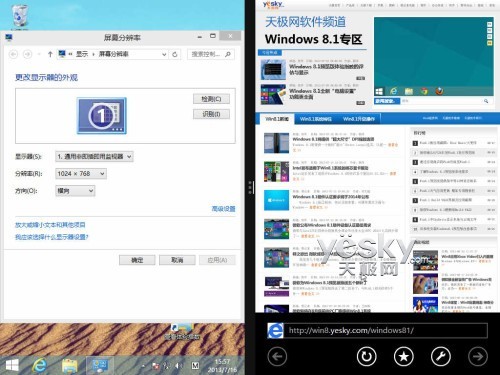500x375 pixels.
Task: Click the 天极网软件频道 heading link
Action: pyautogui.click(x=305, y=22)
